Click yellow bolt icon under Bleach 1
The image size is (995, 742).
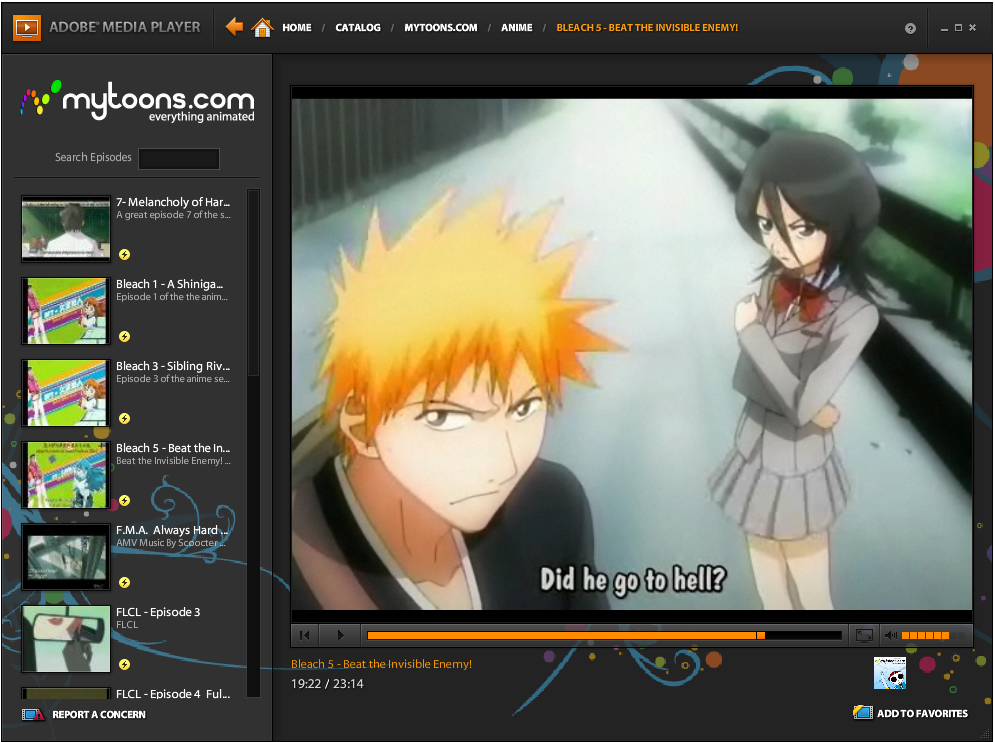[124, 336]
